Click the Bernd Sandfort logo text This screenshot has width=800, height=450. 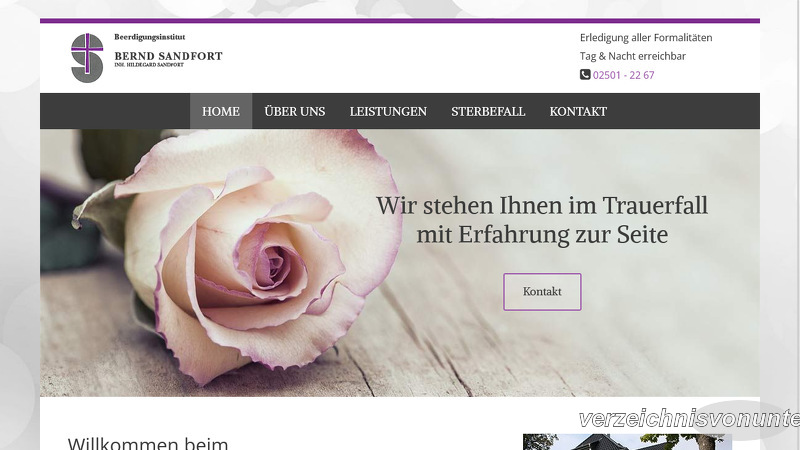168,56
